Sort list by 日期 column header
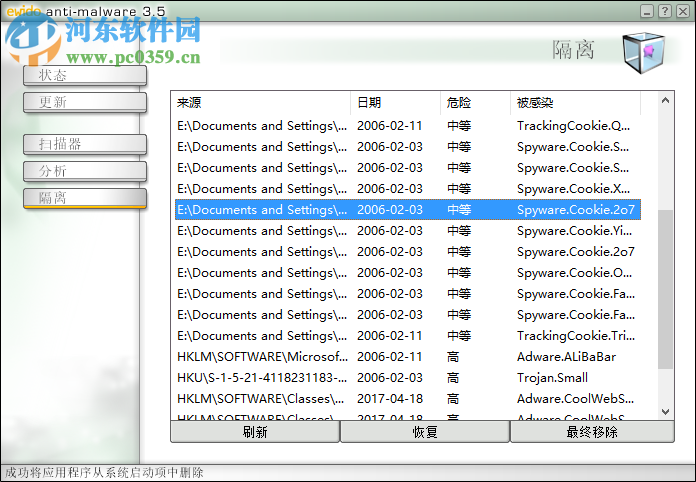Image resolution: width=696 pixels, height=482 pixels. 395,103
